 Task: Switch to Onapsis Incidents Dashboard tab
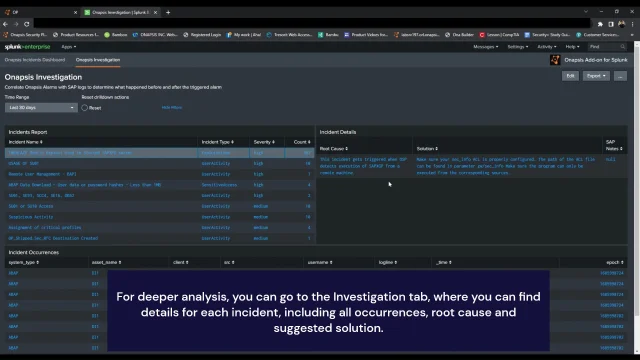click(x=35, y=60)
